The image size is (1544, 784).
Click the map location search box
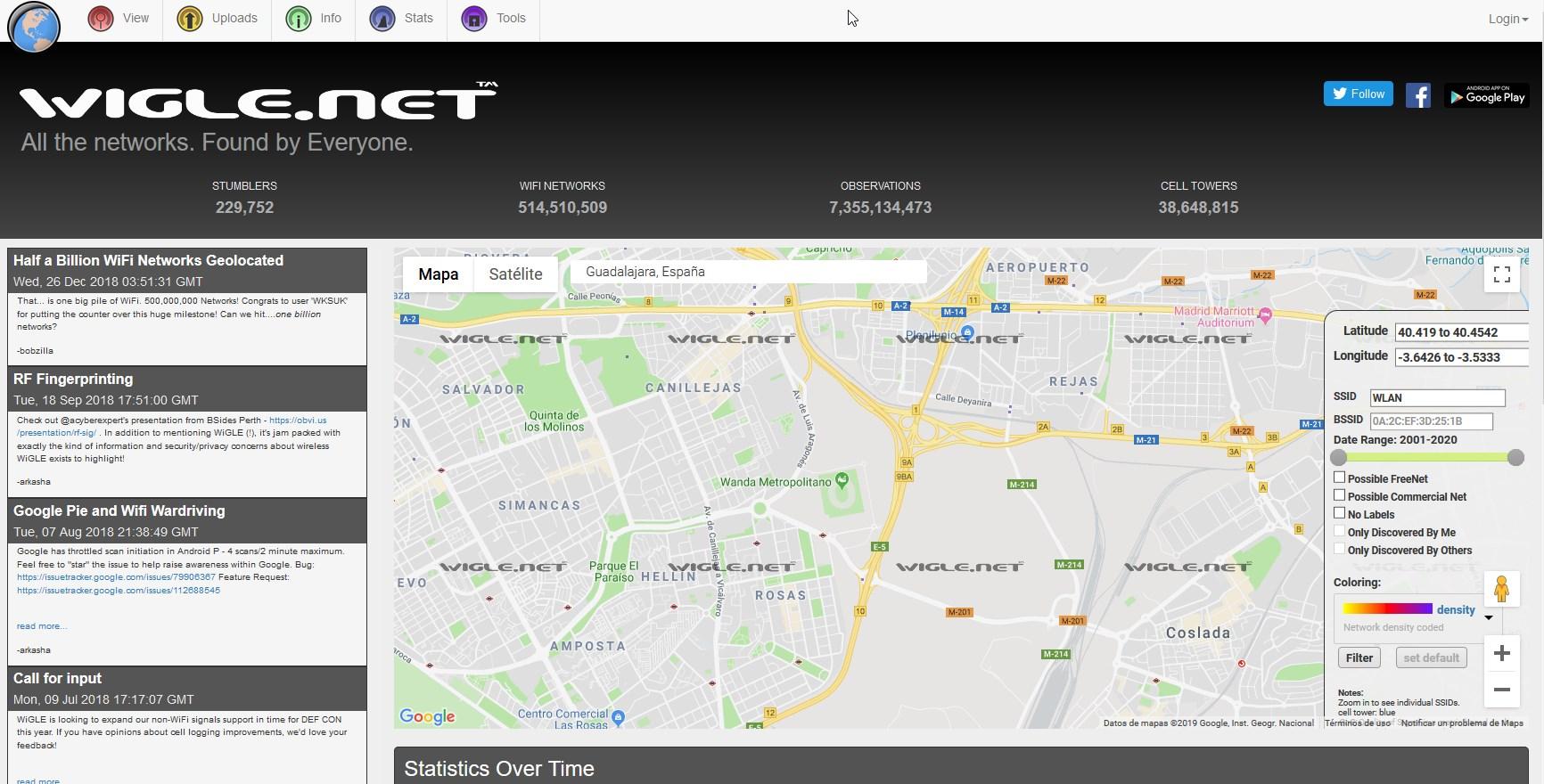pos(748,272)
